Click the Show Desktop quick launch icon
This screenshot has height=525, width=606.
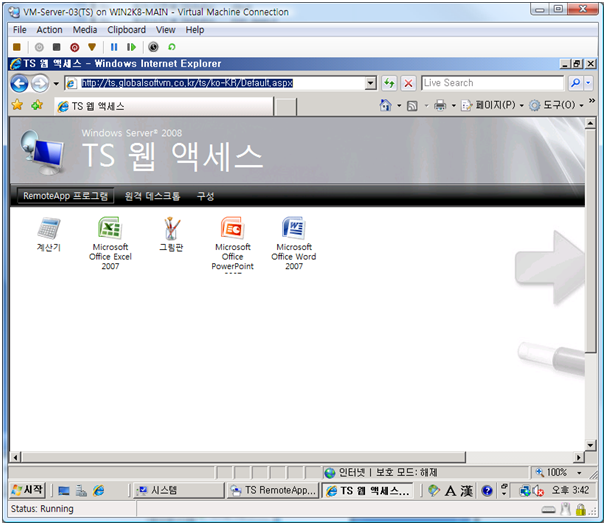coord(64,491)
